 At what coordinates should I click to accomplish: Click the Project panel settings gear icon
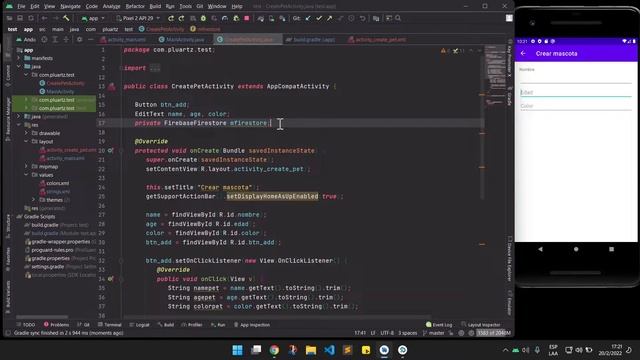click(x=80, y=40)
